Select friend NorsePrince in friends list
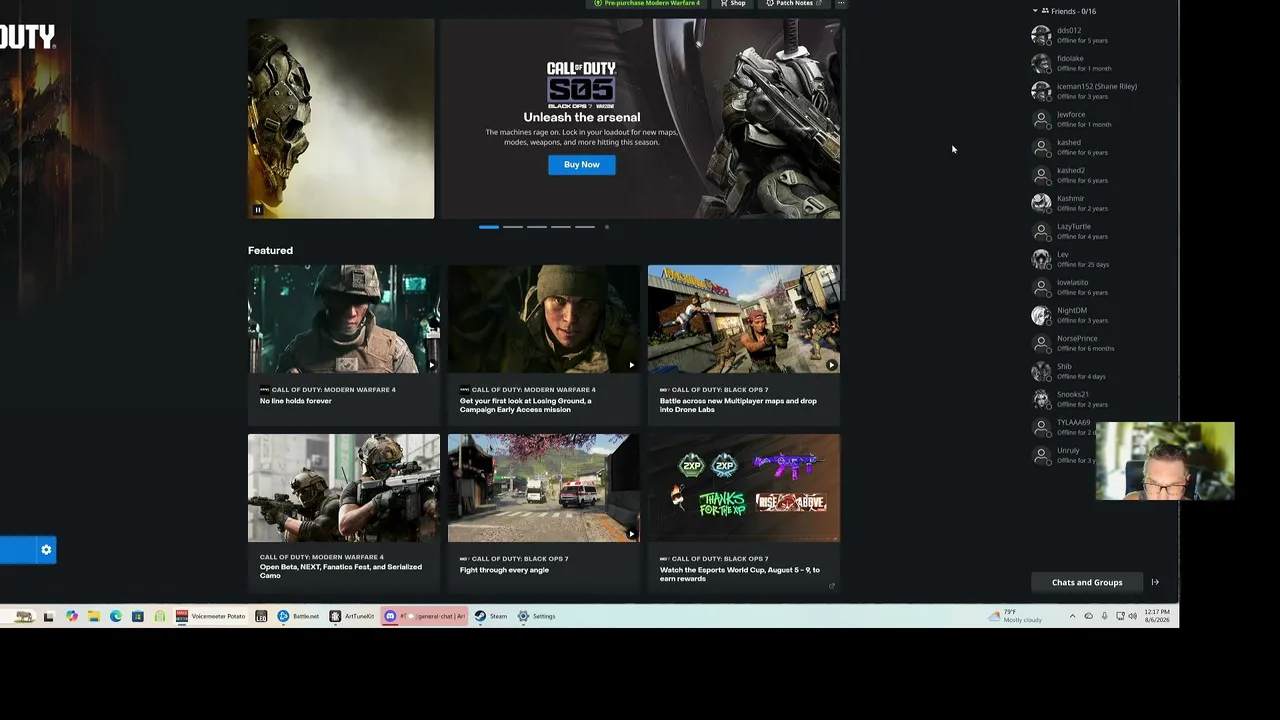Screen dimensions: 1280x720 [1085, 343]
